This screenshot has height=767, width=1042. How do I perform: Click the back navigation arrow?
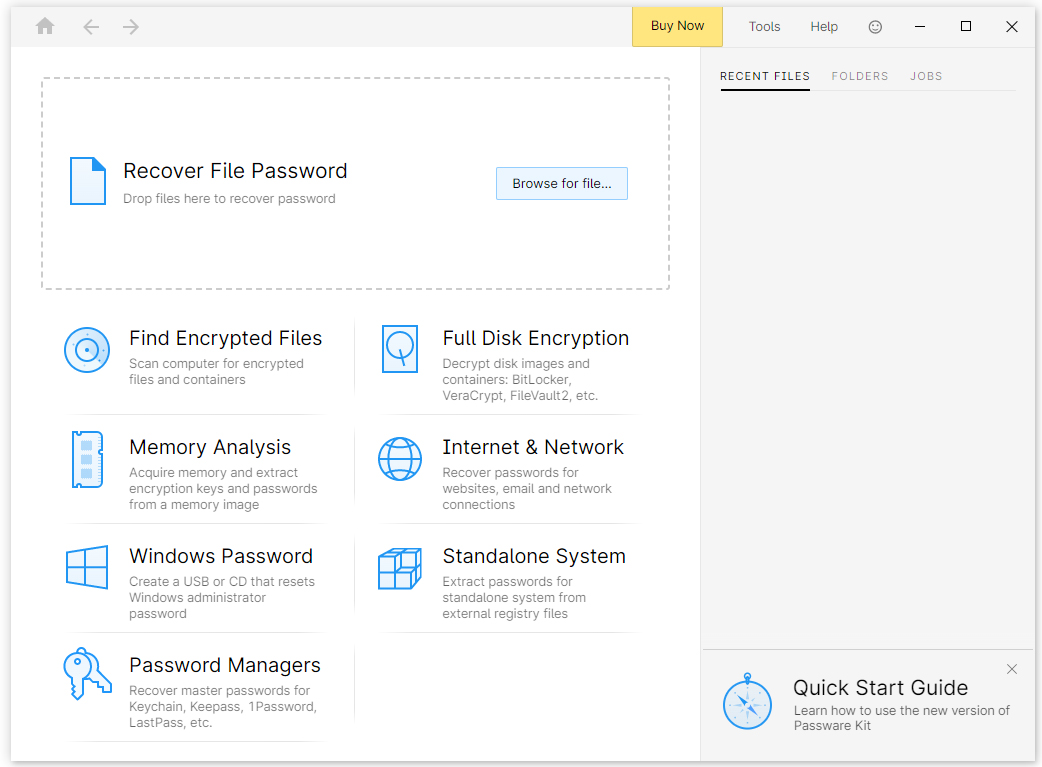(x=91, y=27)
